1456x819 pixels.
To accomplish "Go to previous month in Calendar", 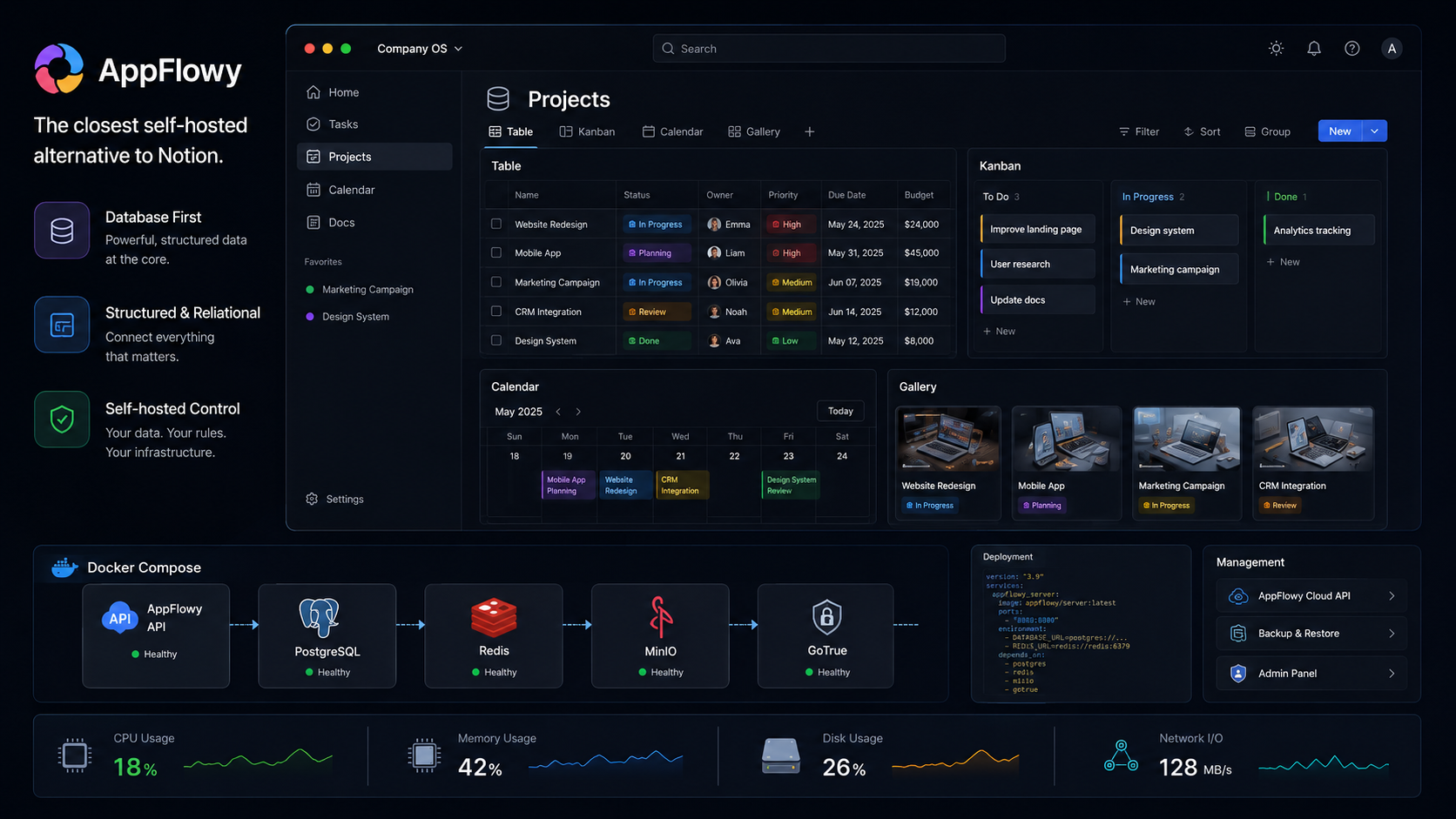I will pyautogui.click(x=558, y=412).
